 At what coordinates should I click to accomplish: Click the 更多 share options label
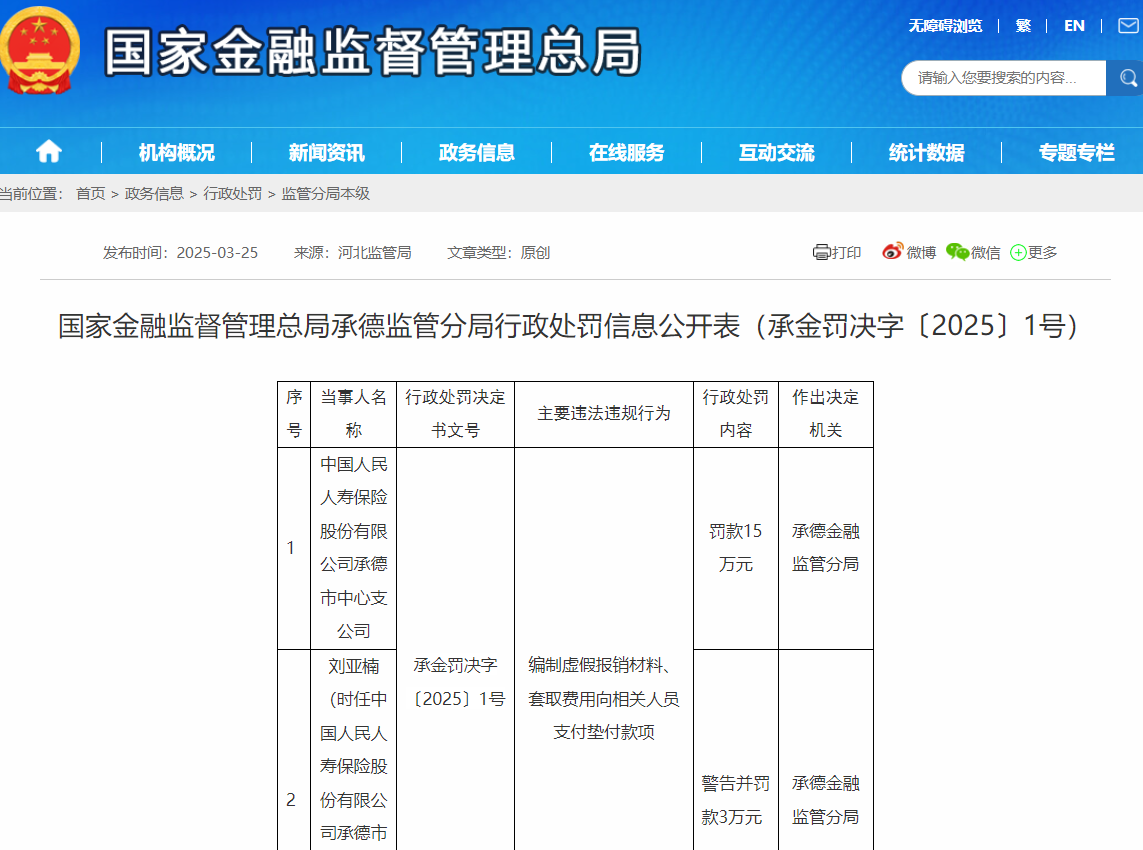(x=1042, y=252)
